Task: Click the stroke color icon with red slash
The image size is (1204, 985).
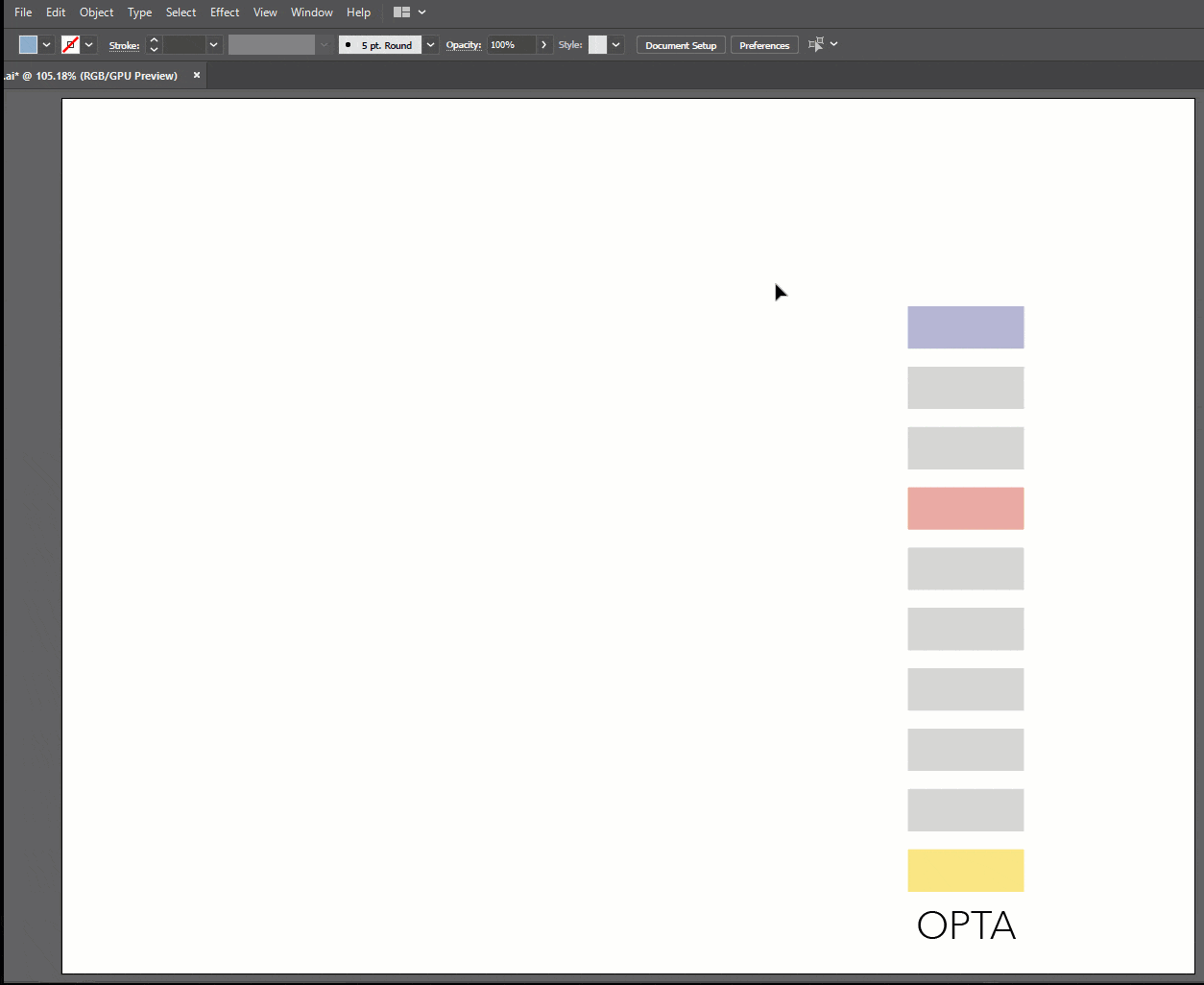Action: coord(70,45)
